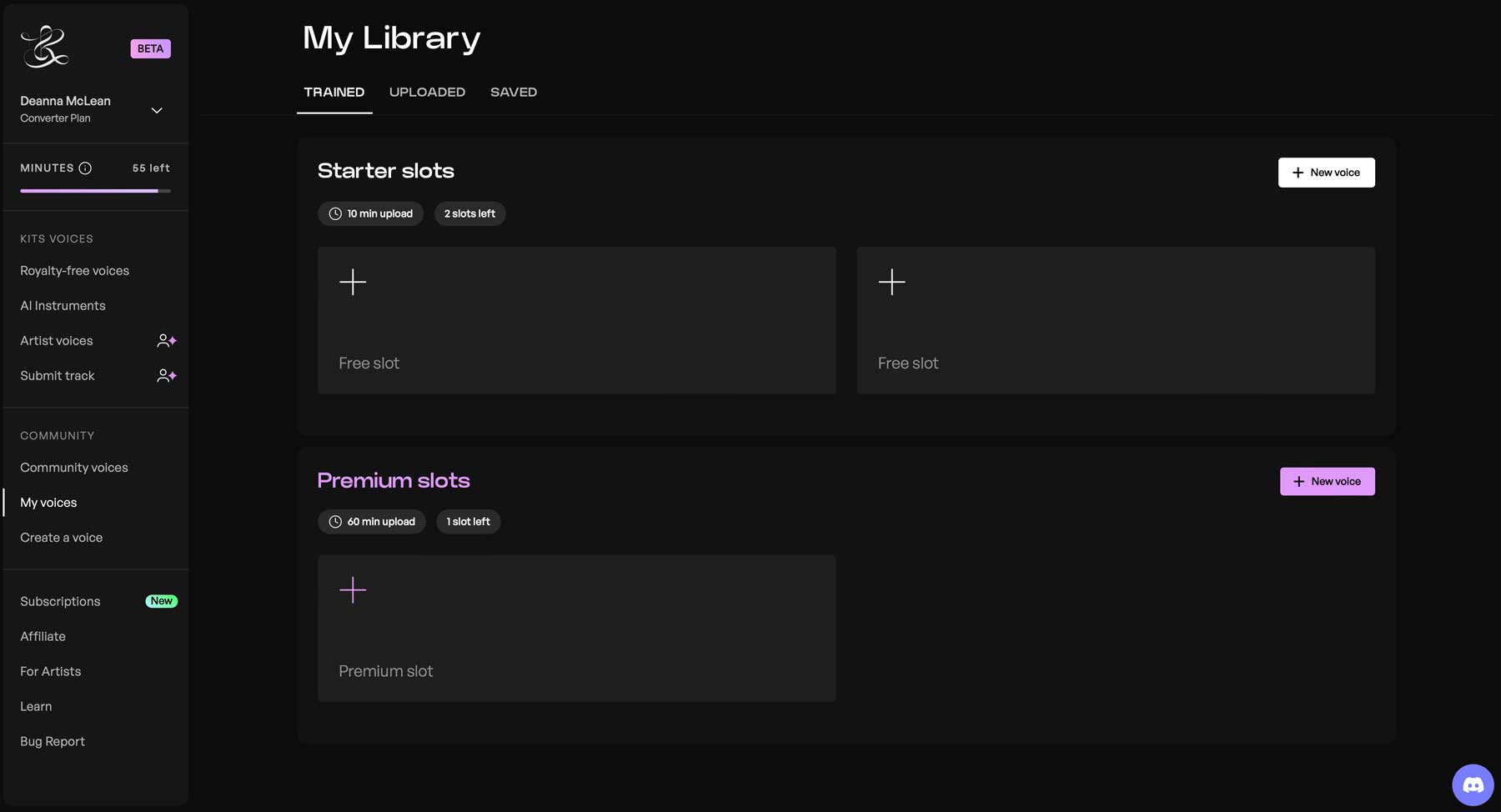Select the TRAINED tab
The image size is (1501, 812).
[x=334, y=92]
